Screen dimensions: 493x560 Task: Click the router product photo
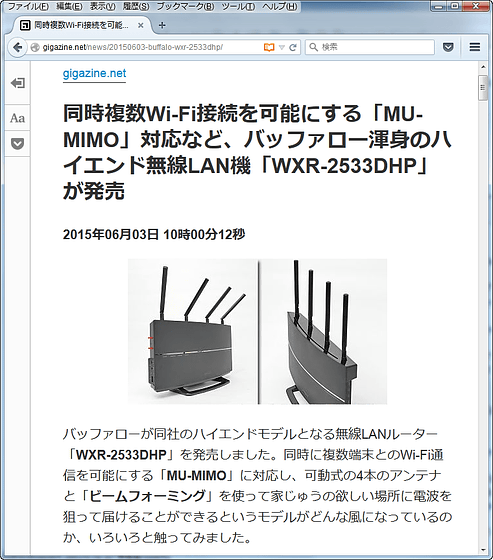tap(257, 331)
